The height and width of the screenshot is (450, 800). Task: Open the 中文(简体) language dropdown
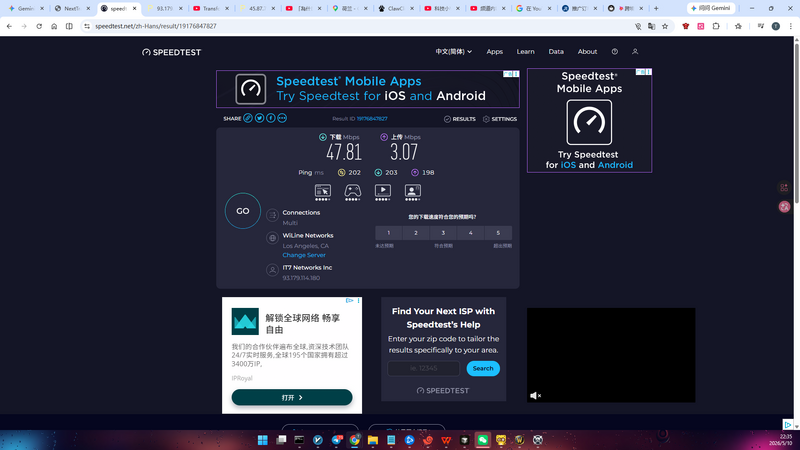pyautogui.click(x=453, y=52)
